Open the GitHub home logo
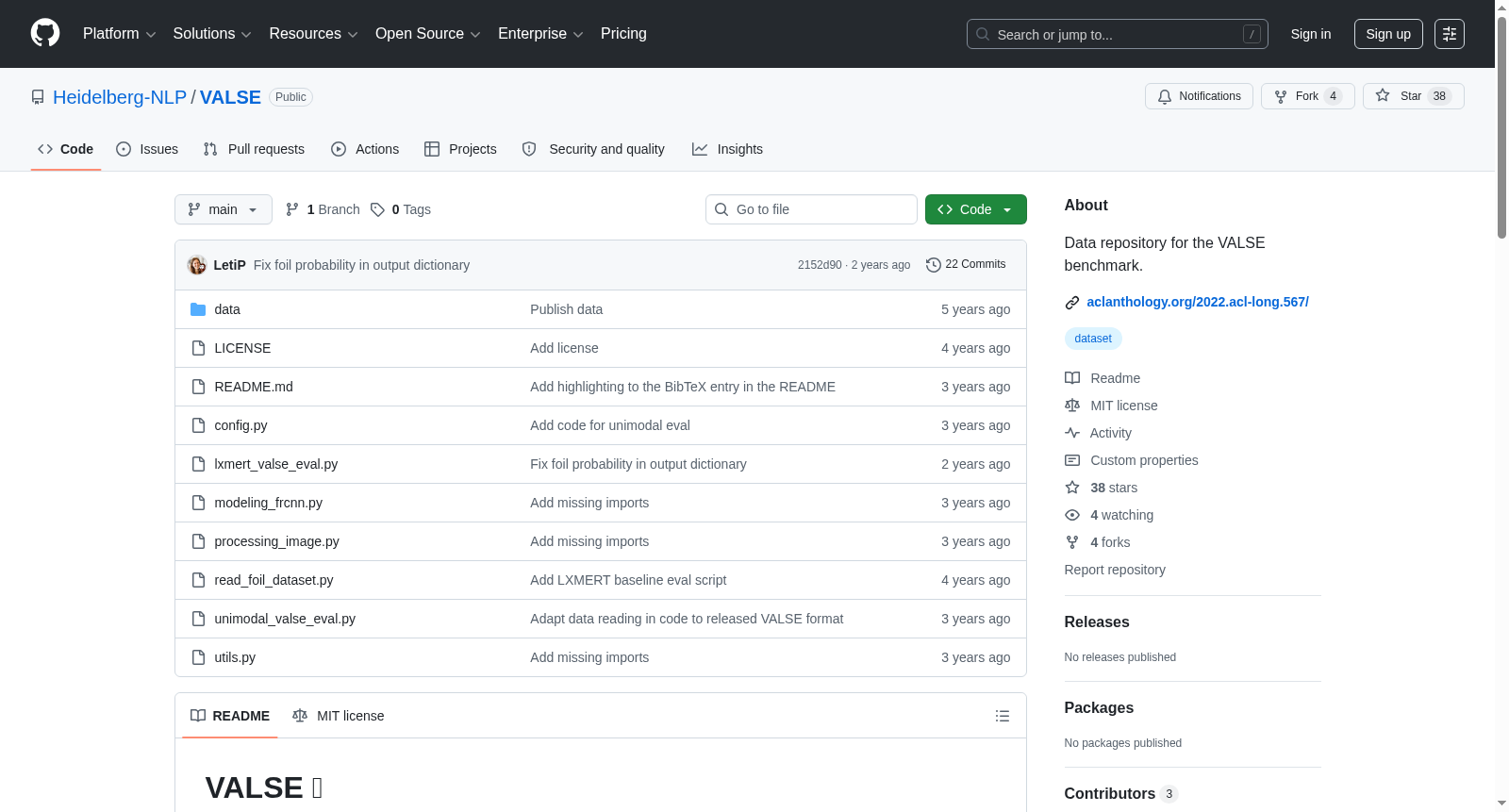Viewport: 1509px width, 812px height. [45, 33]
